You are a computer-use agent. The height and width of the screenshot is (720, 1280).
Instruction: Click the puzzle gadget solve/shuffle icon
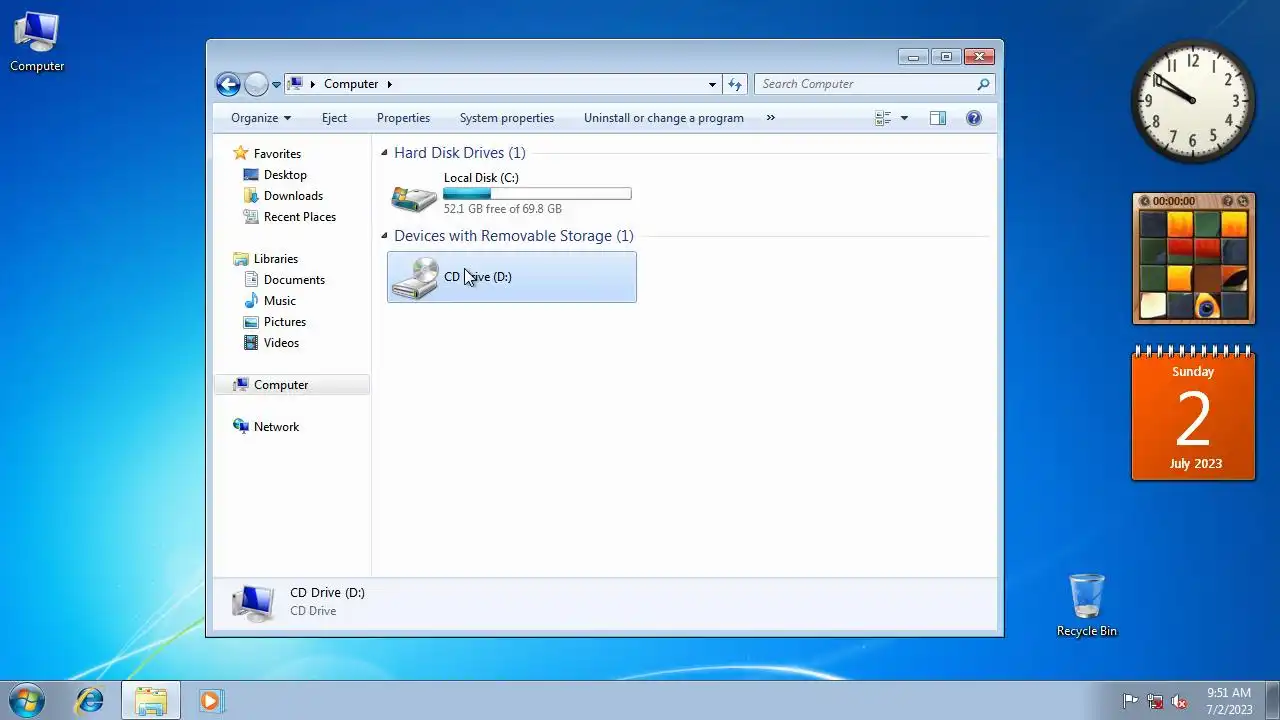(x=1243, y=201)
